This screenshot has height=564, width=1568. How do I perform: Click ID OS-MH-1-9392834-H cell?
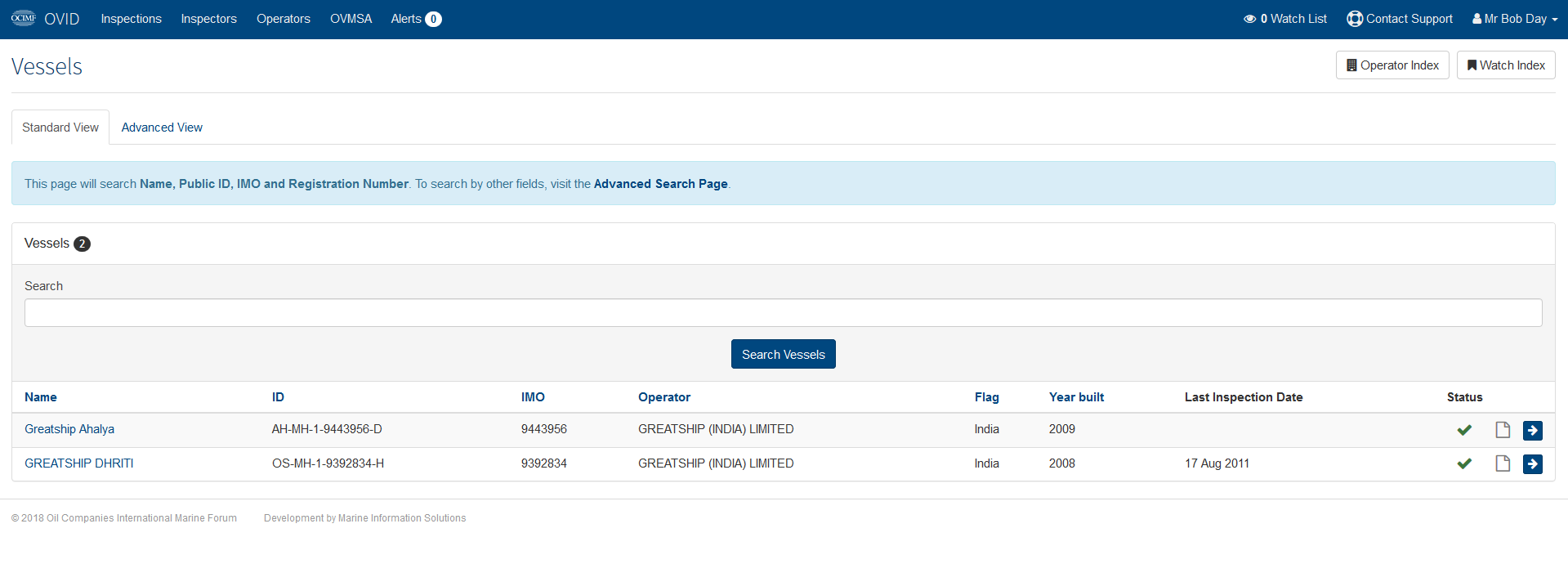coord(328,463)
